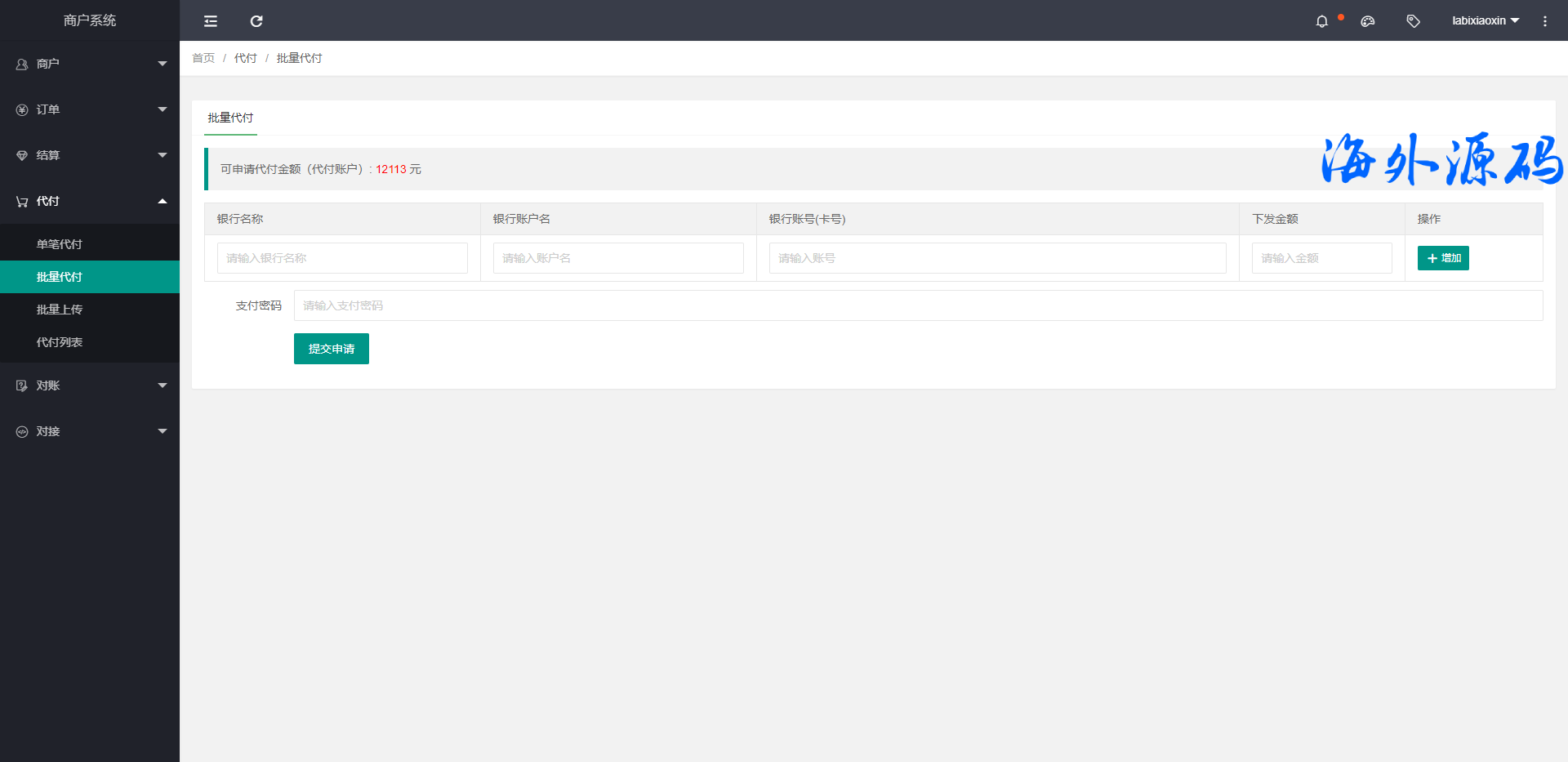1568x762 pixels.
Task: Click the 请输入银行名称 bank name field
Action: pyautogui.click(x=342, y=258)
